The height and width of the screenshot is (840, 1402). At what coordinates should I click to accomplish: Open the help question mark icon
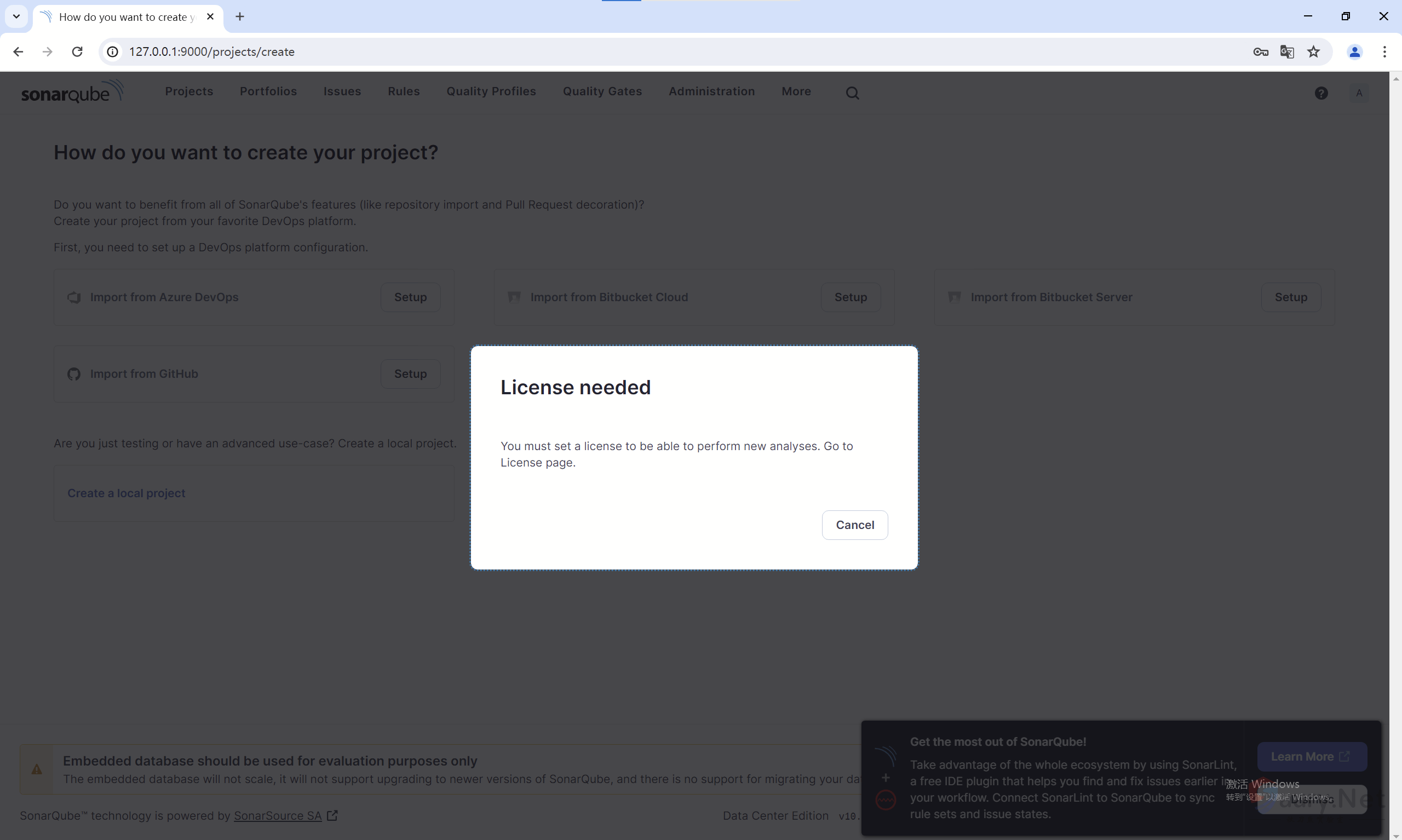pos(1320,93)
